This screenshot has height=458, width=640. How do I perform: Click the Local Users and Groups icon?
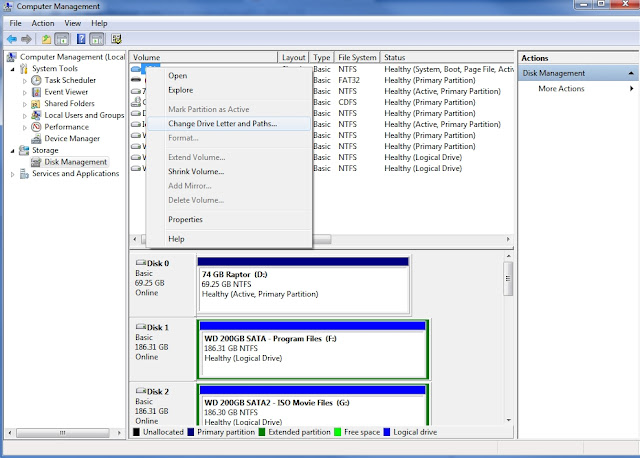click(x=37, y=115)
